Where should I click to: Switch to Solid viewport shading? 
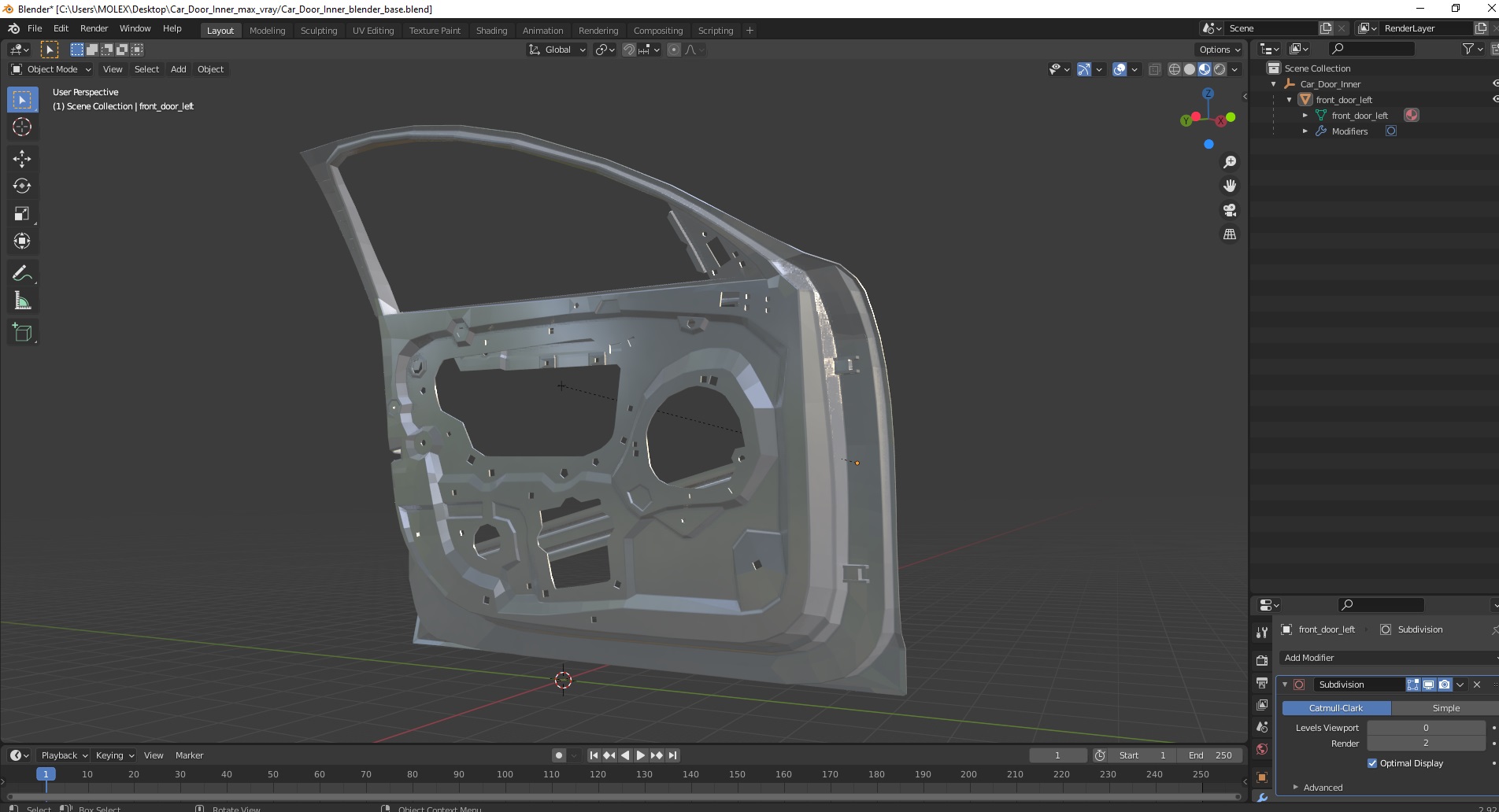click(x=1190, y=69)
